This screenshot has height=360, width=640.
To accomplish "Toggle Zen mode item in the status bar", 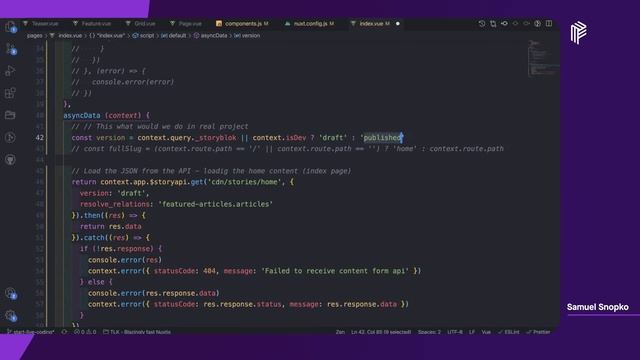I will pos(340,332).
